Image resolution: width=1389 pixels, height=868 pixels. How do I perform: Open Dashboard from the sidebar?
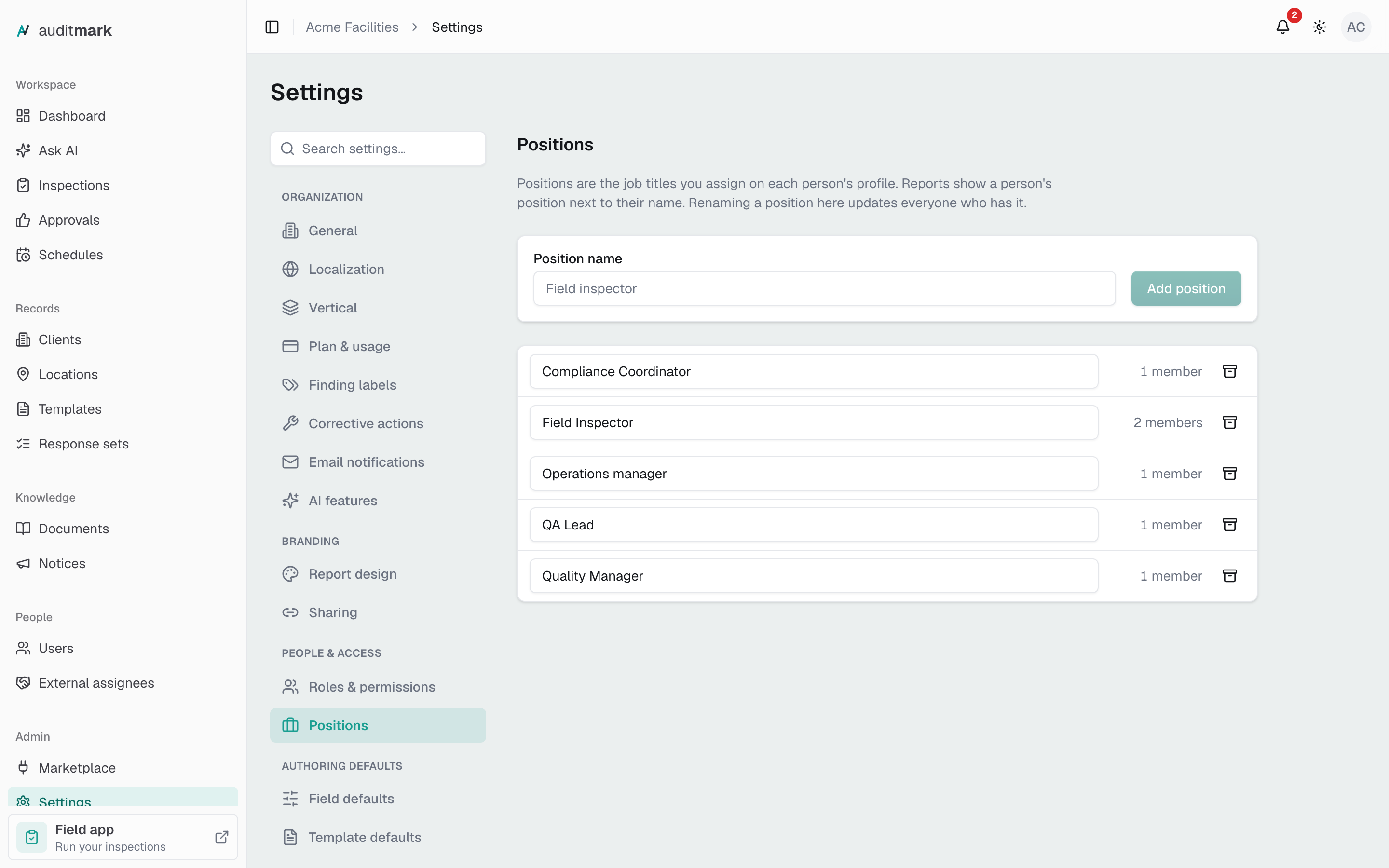[123, 116]
